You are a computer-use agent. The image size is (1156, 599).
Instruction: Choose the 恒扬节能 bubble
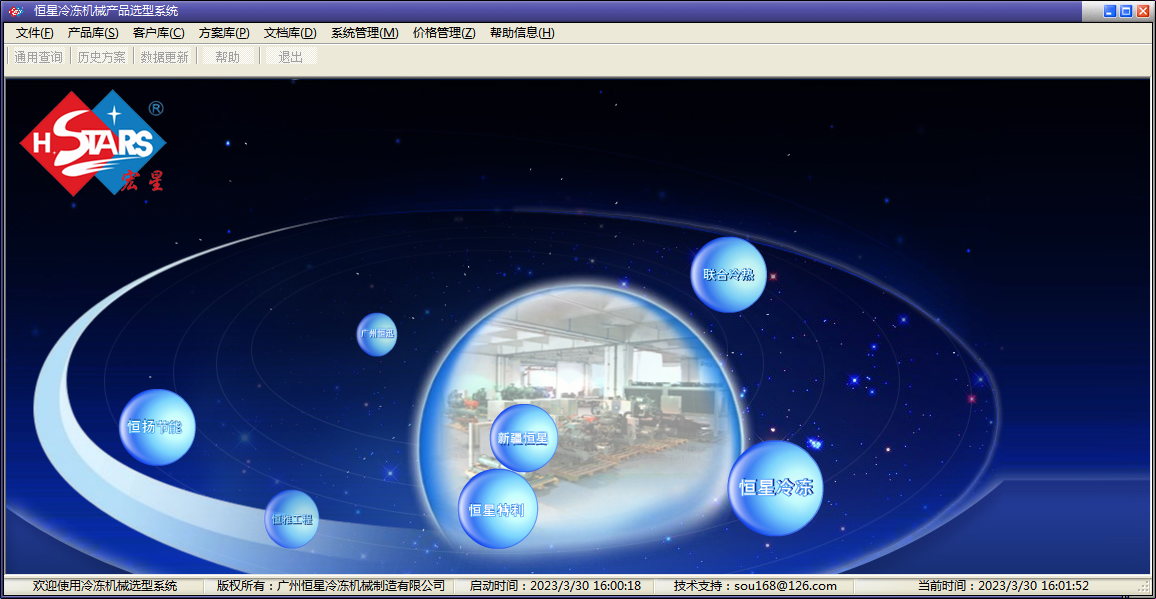coord(157,427)
